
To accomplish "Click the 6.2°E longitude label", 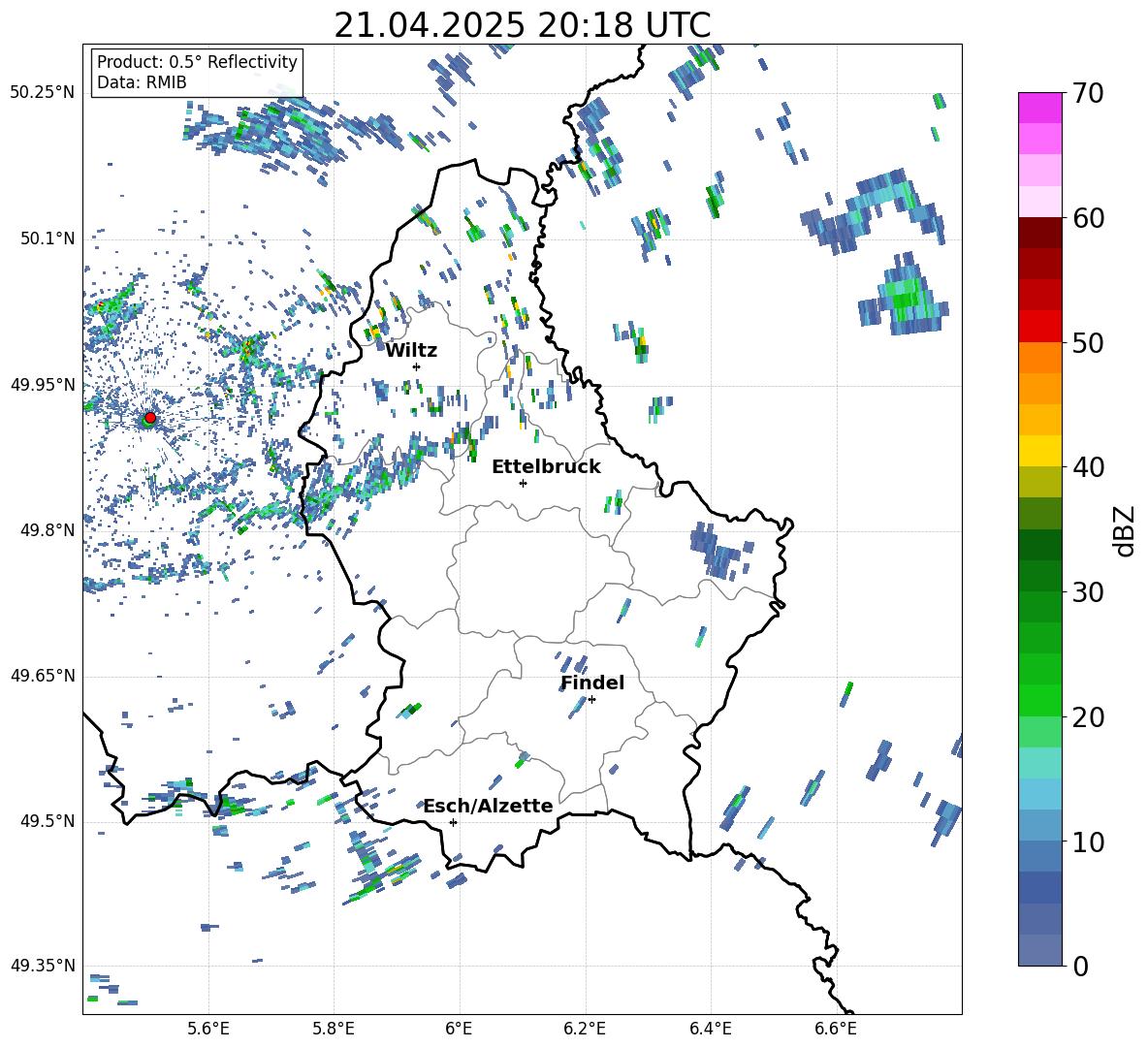I will [585, 1029].
